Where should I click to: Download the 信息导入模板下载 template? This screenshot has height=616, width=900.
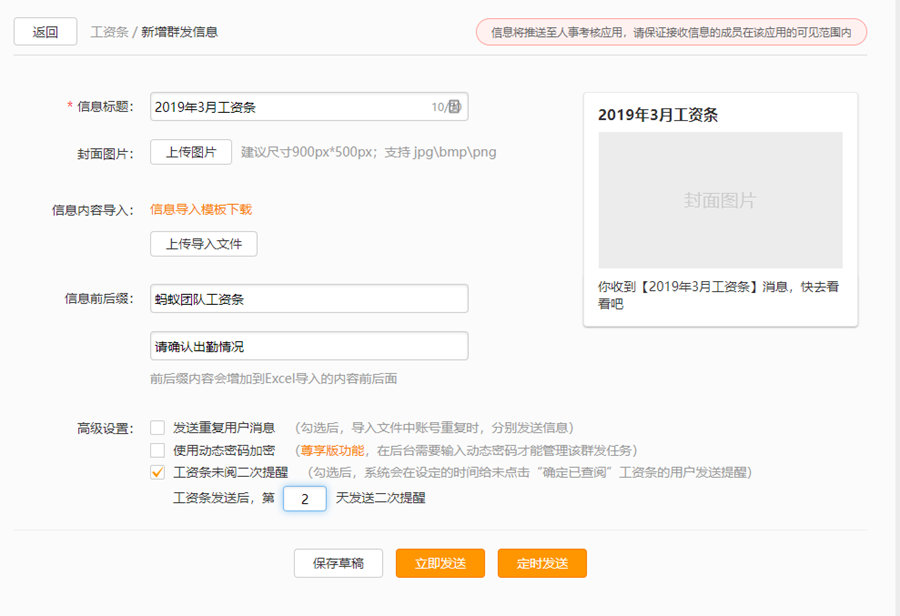click(201, 210)
